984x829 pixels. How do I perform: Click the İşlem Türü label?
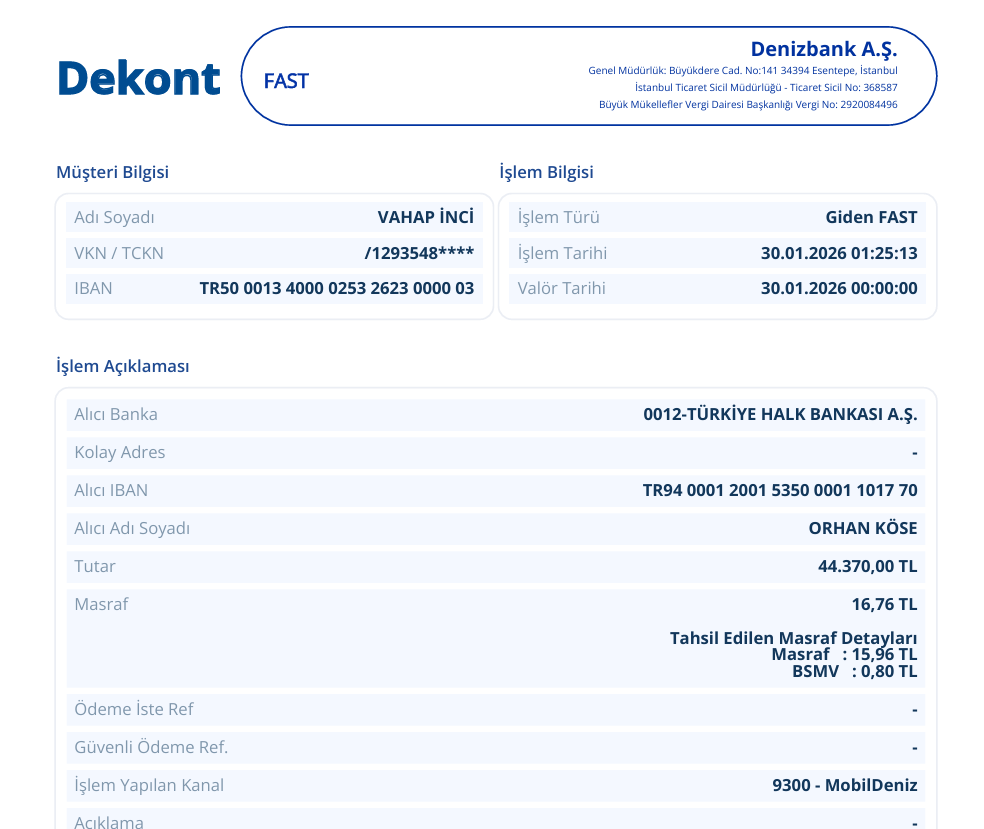tap(559, 217)
